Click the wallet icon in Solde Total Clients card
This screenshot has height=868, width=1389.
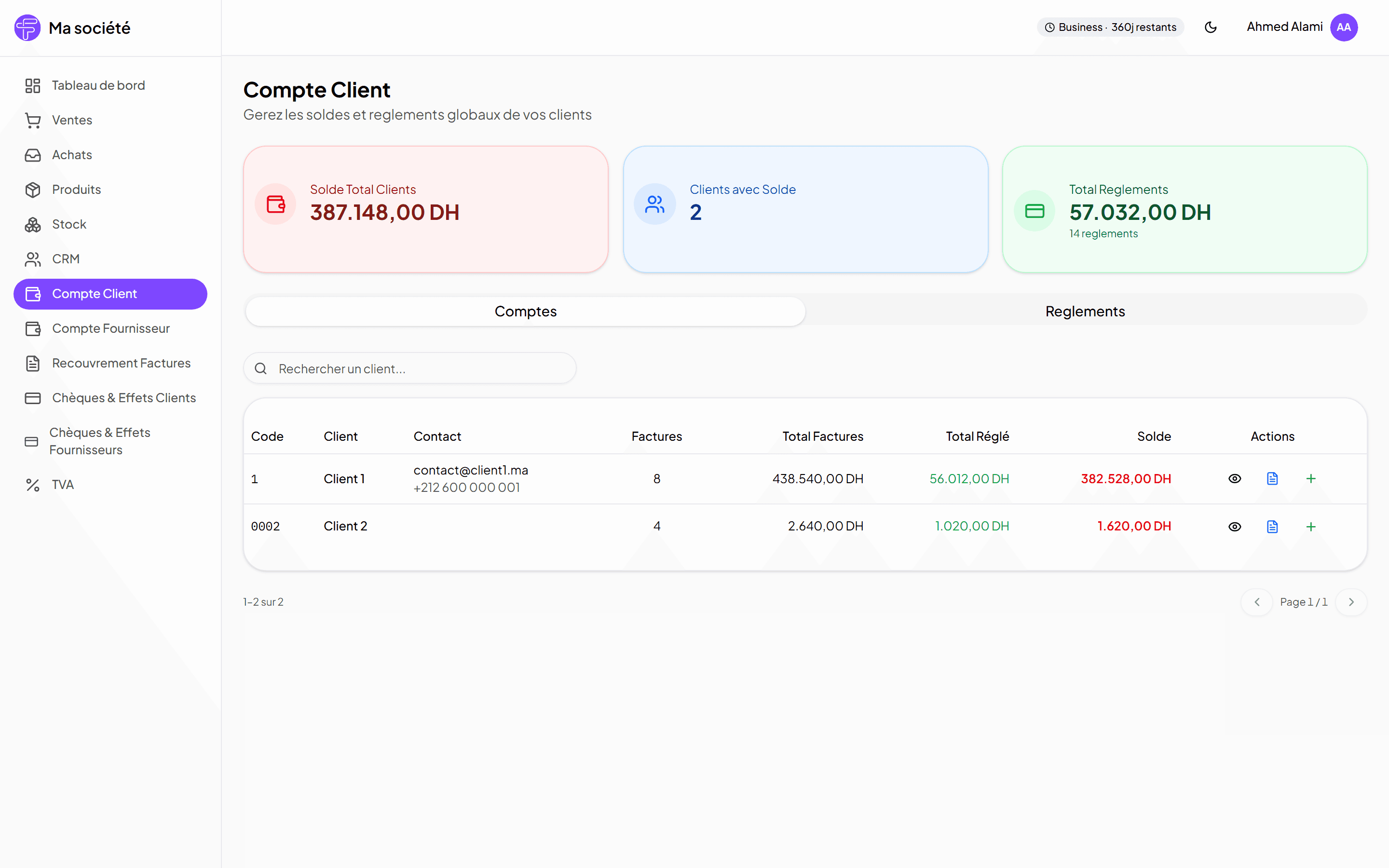point(275,204)
